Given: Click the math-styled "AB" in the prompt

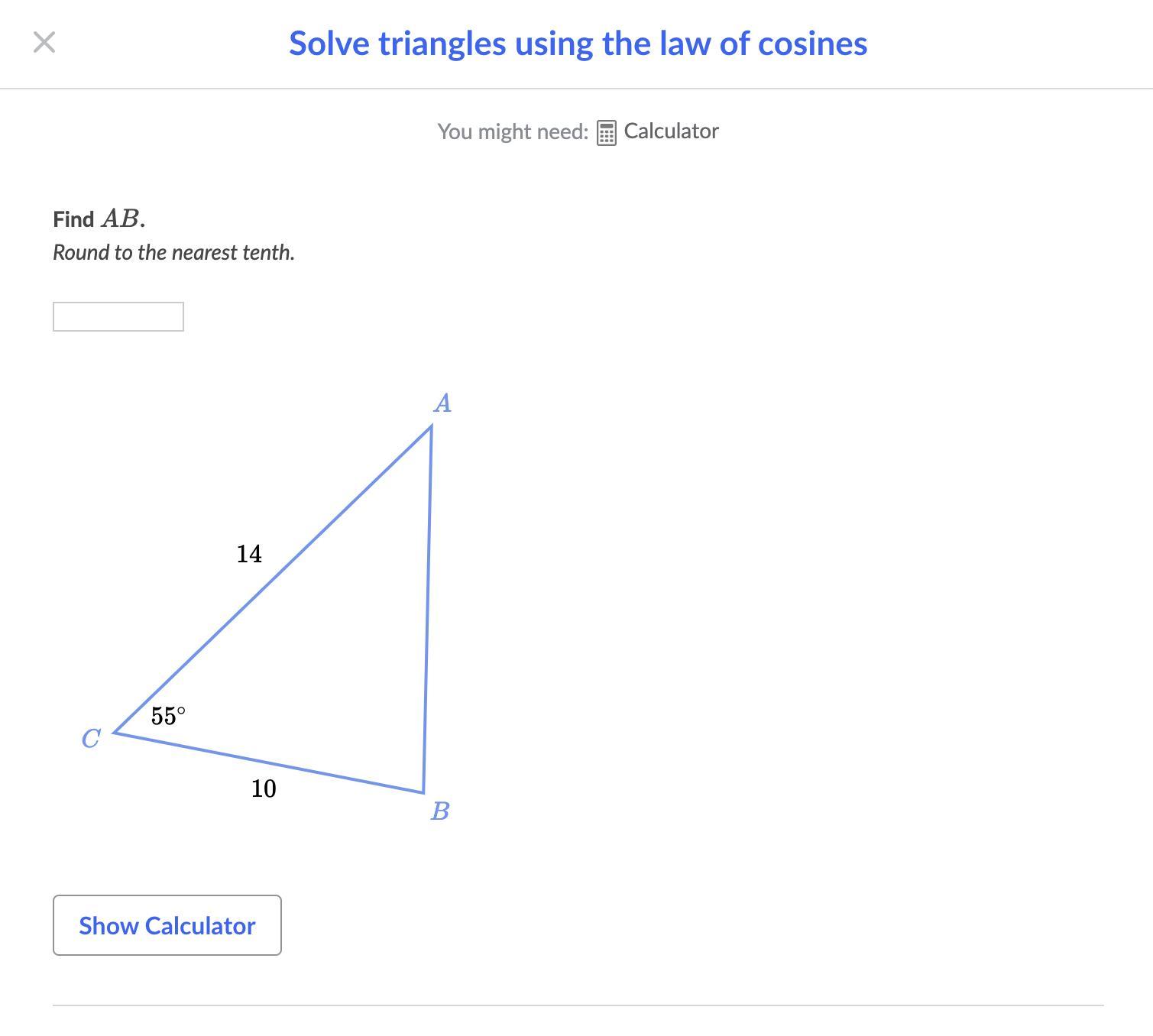Looking at the screenshot, I should pyautogui.click(x=121, y=219).
